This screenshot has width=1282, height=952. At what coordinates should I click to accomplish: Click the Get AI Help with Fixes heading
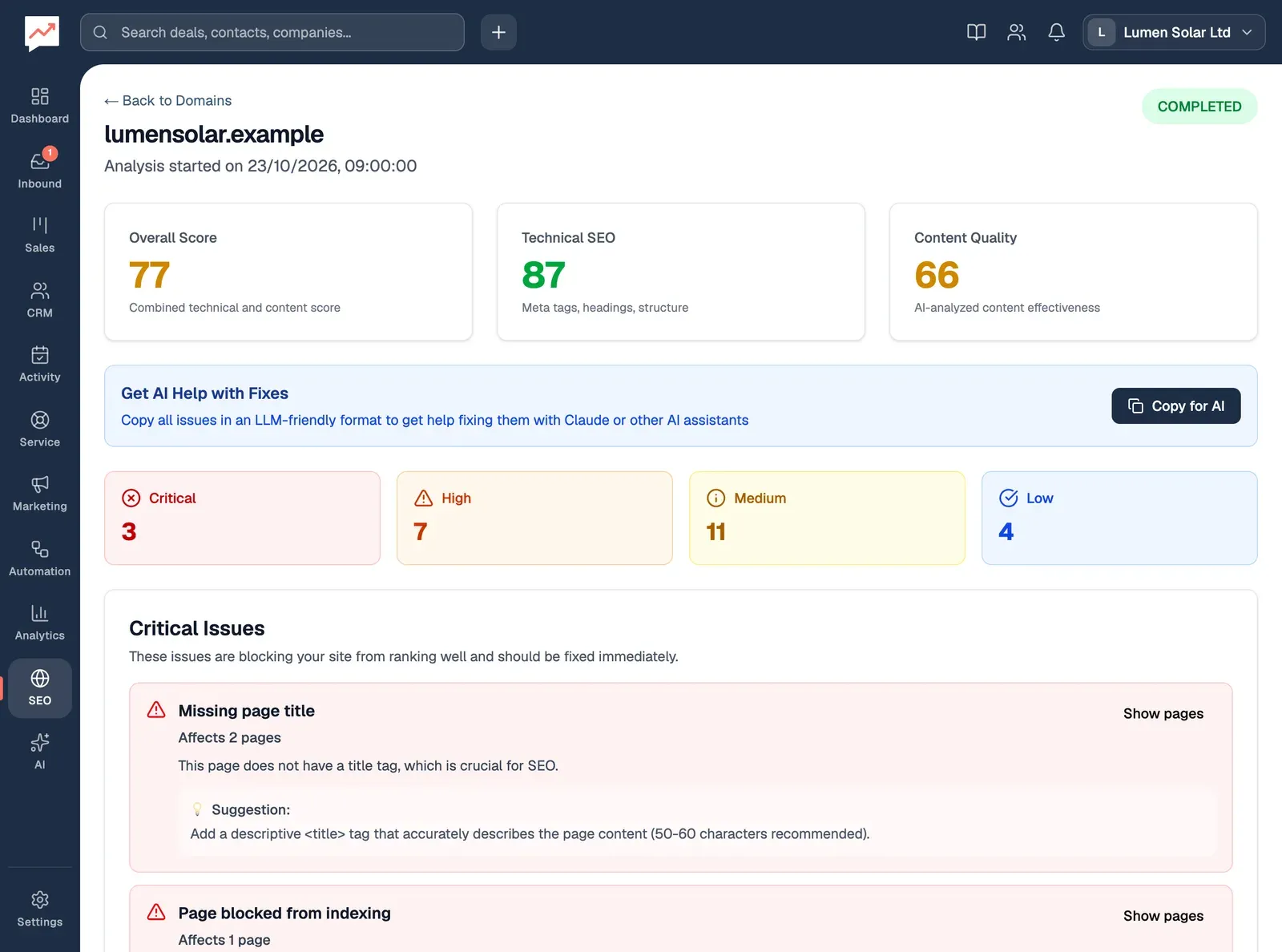[x=205, y=393]
